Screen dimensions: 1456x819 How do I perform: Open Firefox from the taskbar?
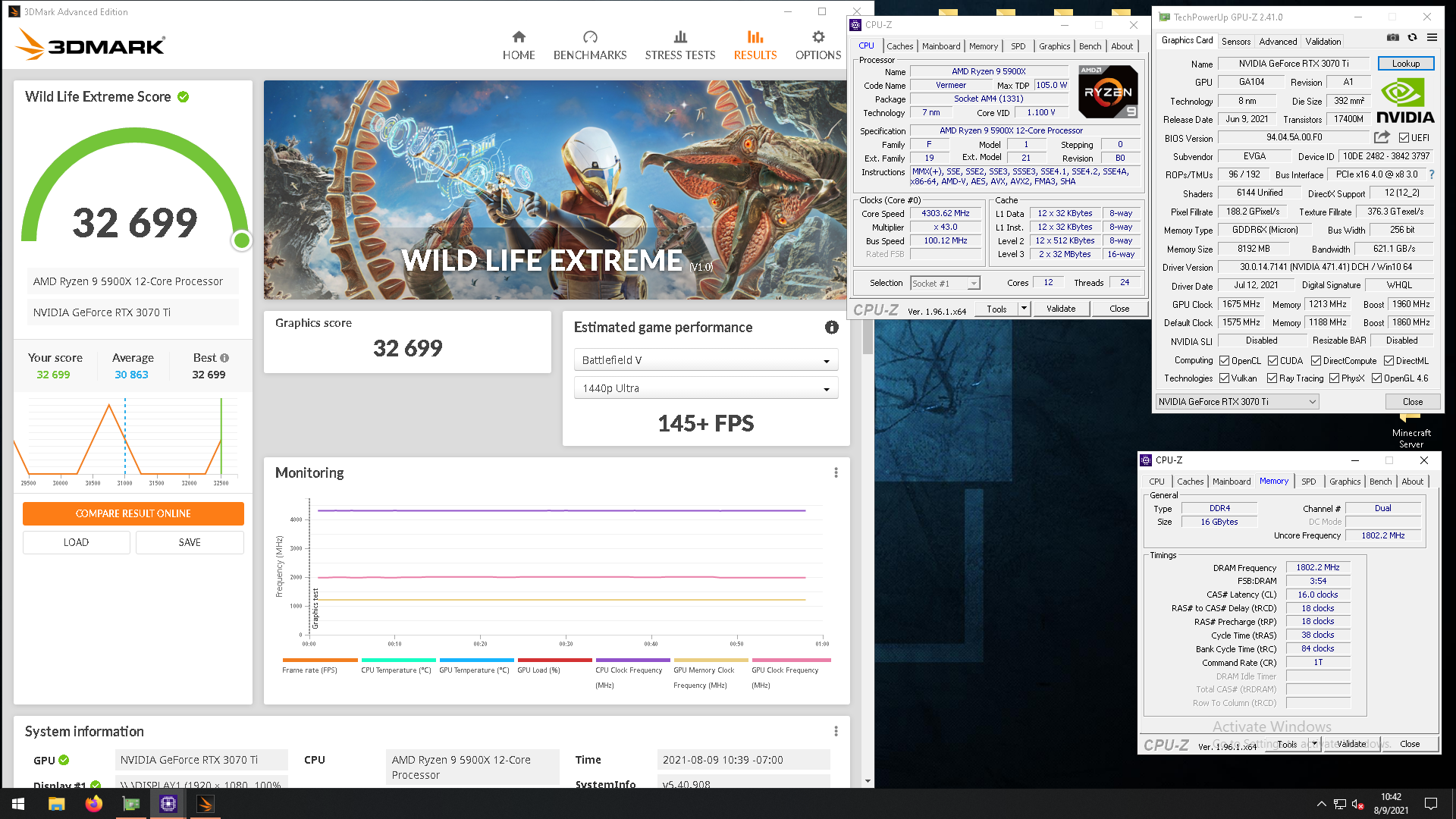[x=93, y=804]
